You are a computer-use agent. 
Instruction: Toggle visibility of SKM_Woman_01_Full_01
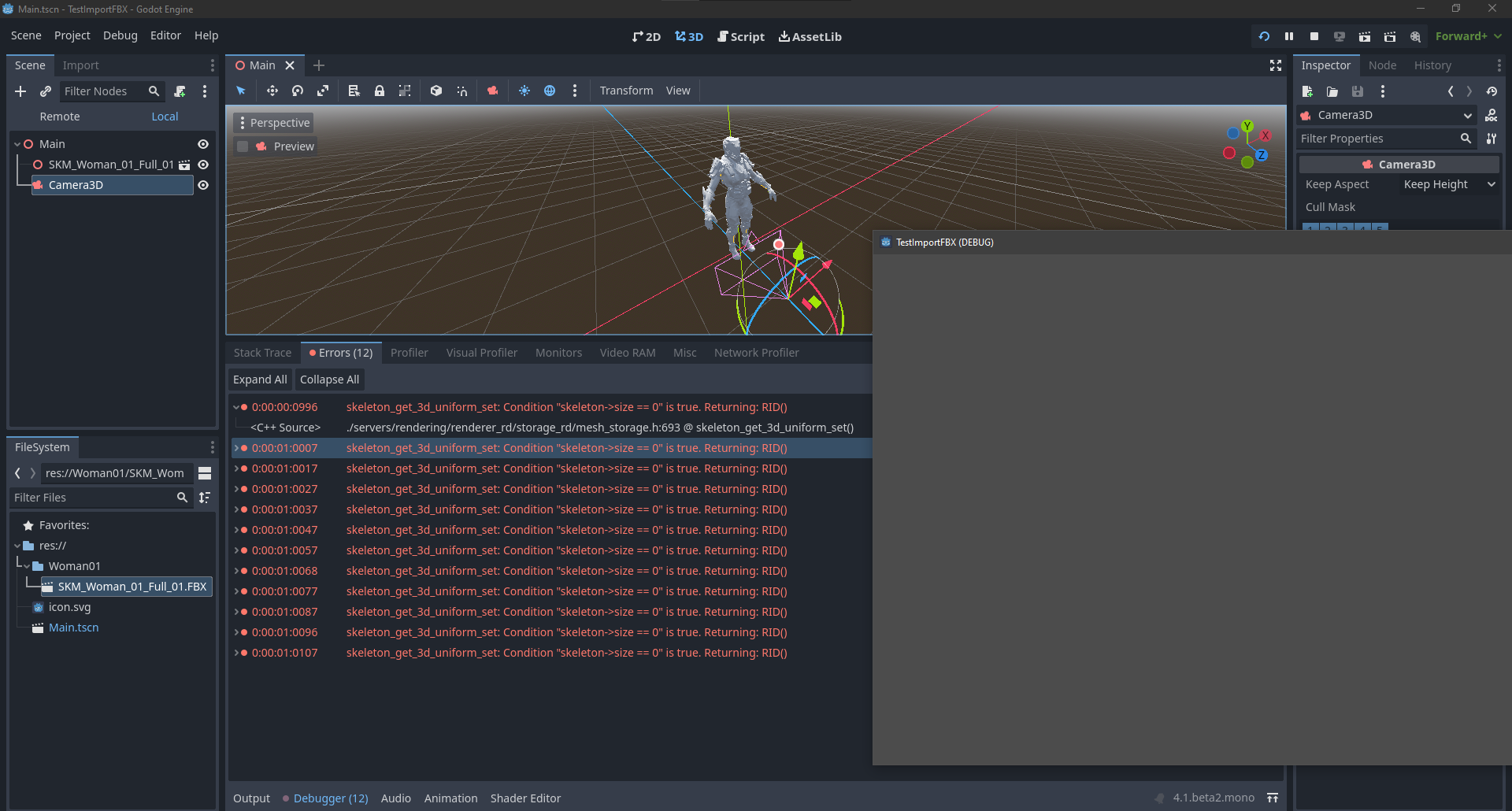[203, 165]
